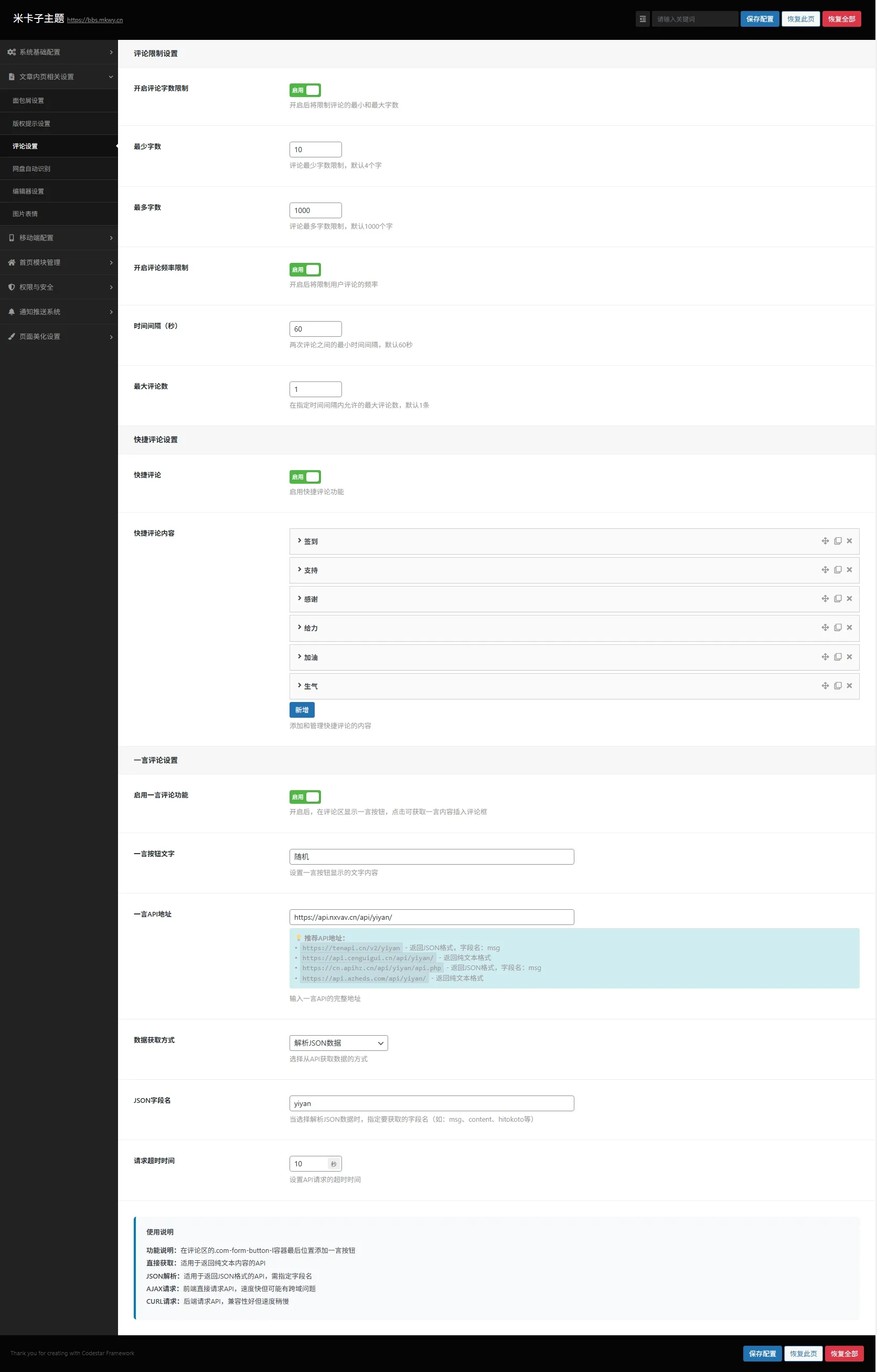Click 新增 to add quick comment
The width and height of the screenshot is (877, 1372).
(301, 710)
